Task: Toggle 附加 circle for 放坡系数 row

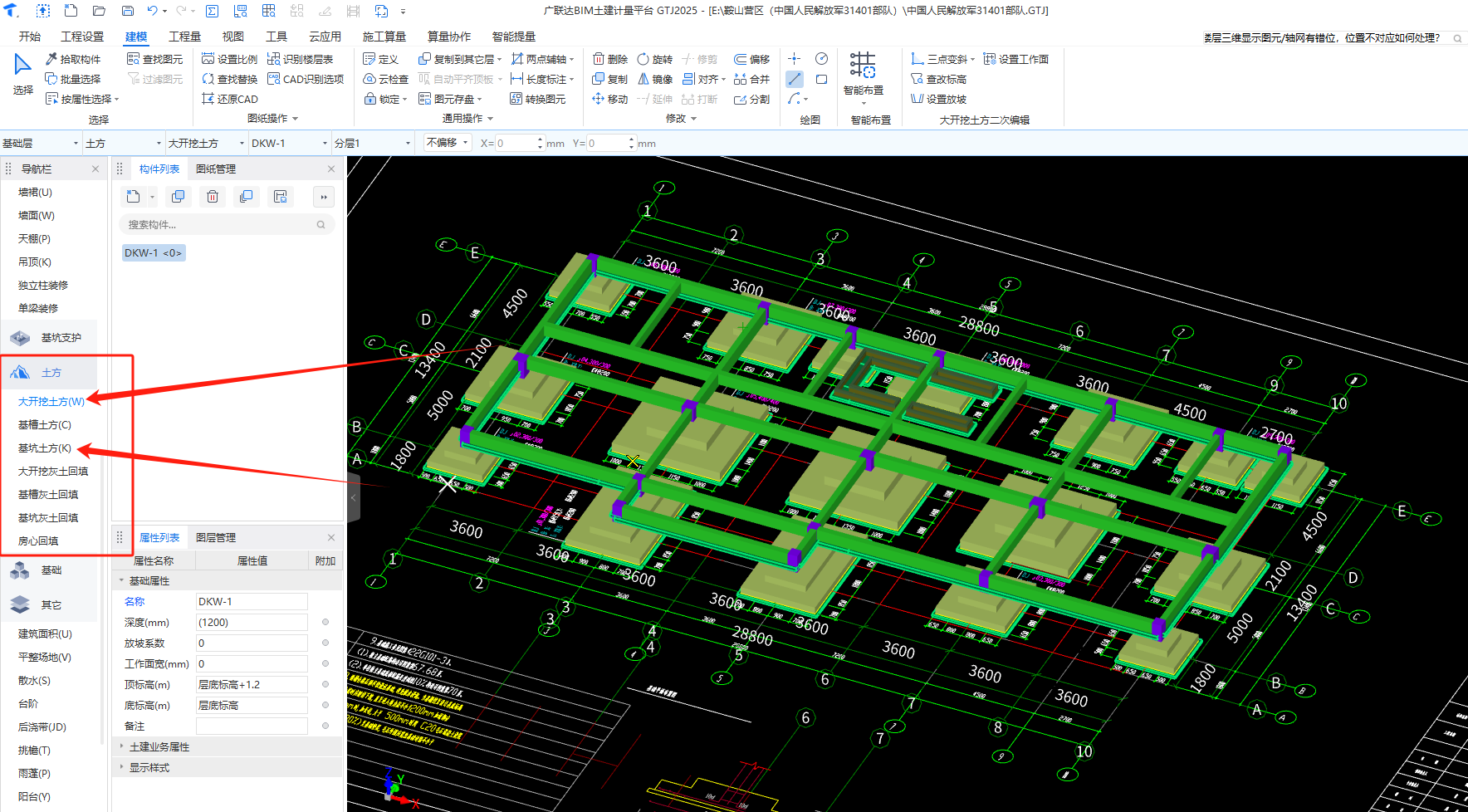Action: click(325, 643)
